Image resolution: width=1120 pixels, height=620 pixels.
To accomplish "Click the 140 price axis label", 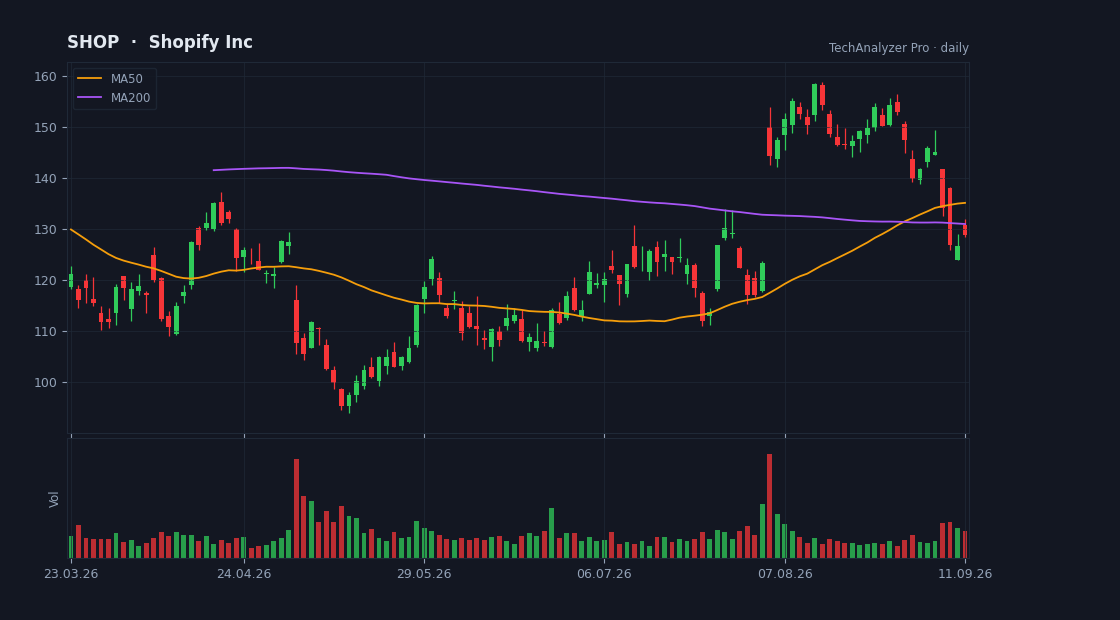I will (x=46, y=179).
